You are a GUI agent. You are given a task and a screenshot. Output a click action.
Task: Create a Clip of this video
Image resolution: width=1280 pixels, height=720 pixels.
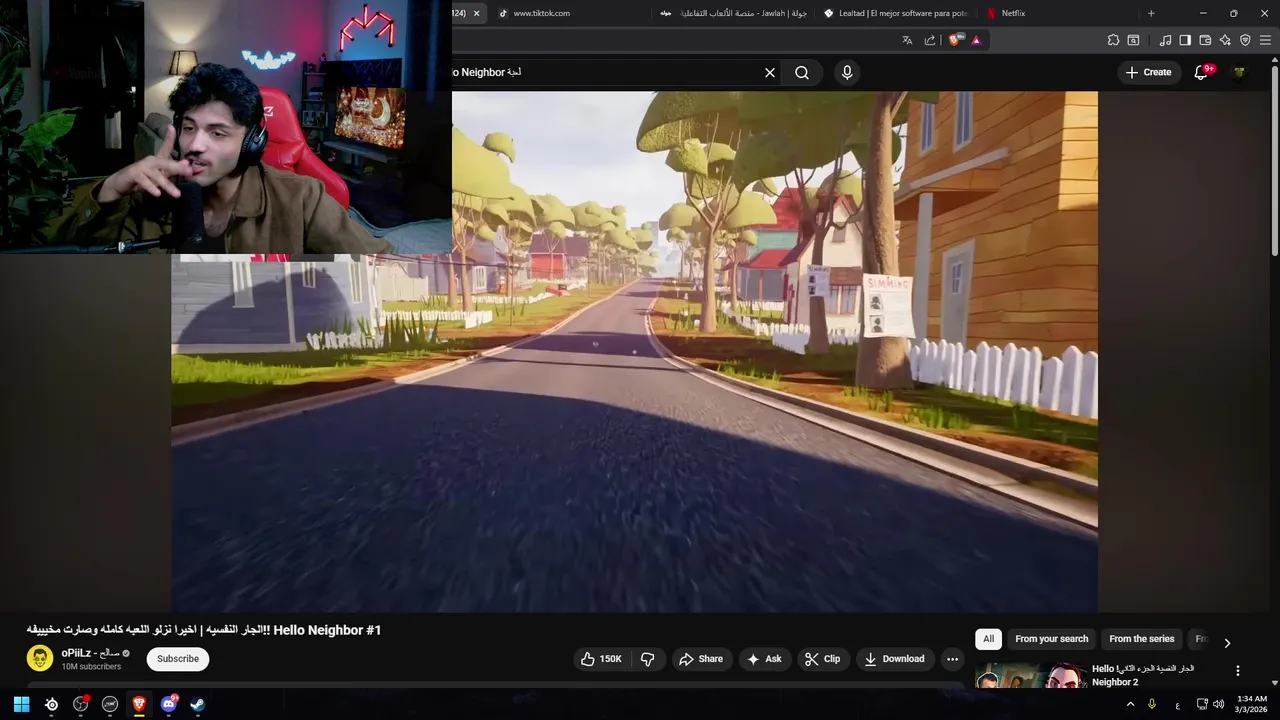point(822,658)
